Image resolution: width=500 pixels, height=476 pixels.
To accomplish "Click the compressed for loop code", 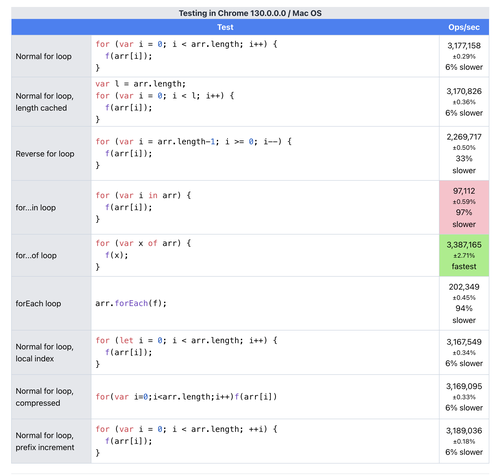I will (x=186, y=397).
